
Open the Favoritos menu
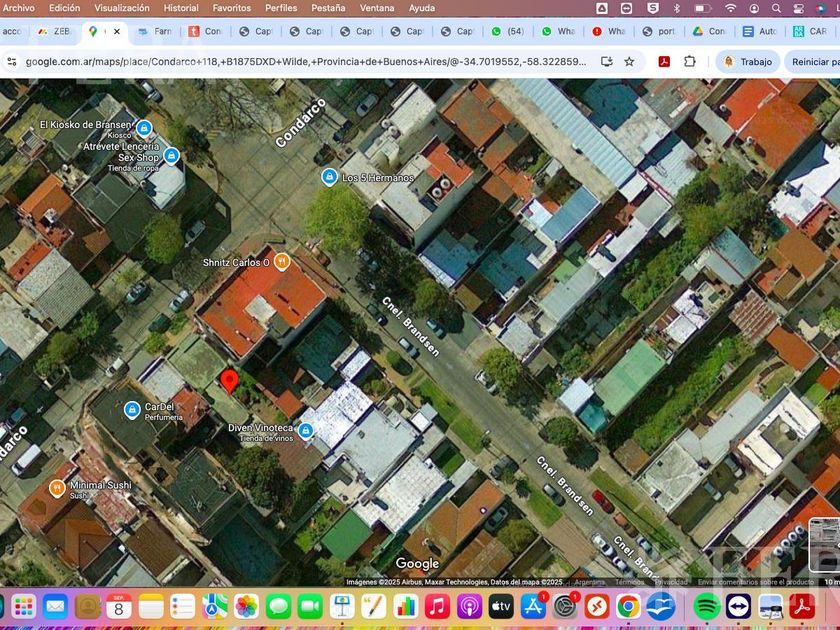(232, 8)
